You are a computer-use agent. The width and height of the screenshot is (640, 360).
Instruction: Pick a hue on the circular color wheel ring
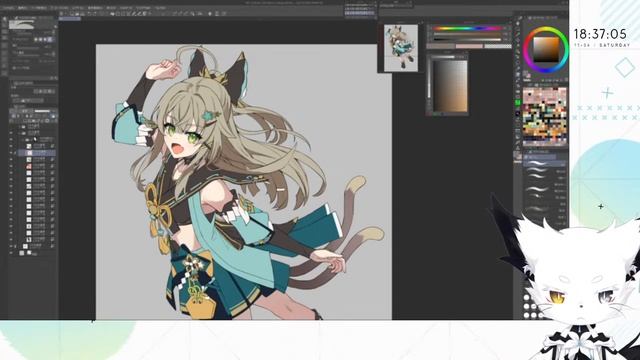click(526, 49)
